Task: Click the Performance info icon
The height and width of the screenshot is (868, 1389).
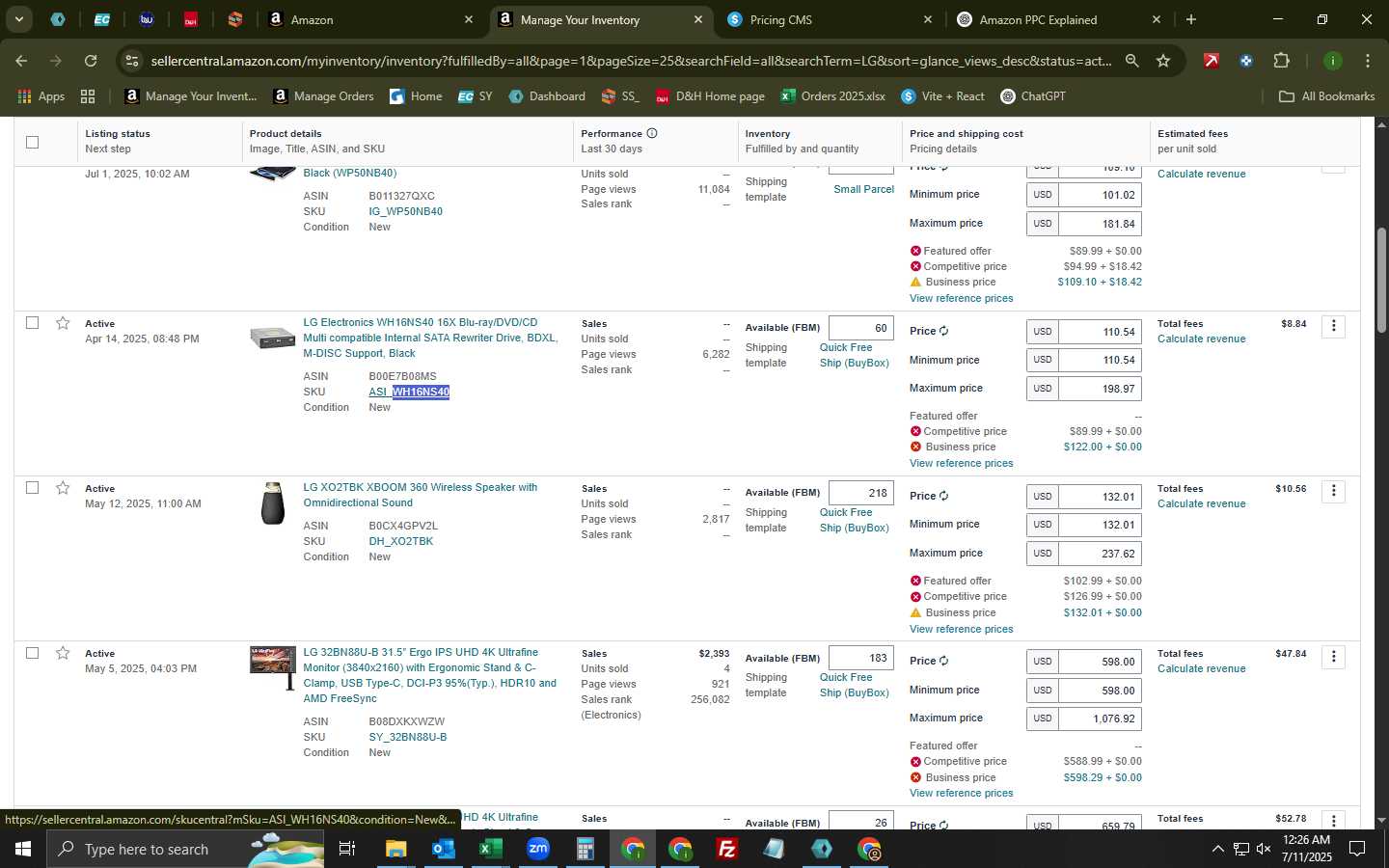Action: (652, 133)
